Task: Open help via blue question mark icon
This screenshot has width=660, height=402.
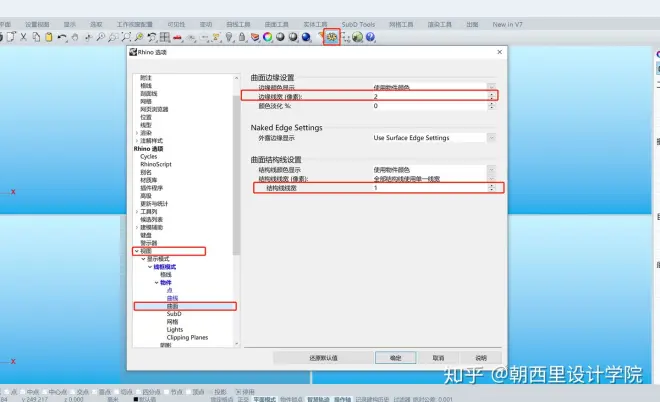Action: click(370, 37)
